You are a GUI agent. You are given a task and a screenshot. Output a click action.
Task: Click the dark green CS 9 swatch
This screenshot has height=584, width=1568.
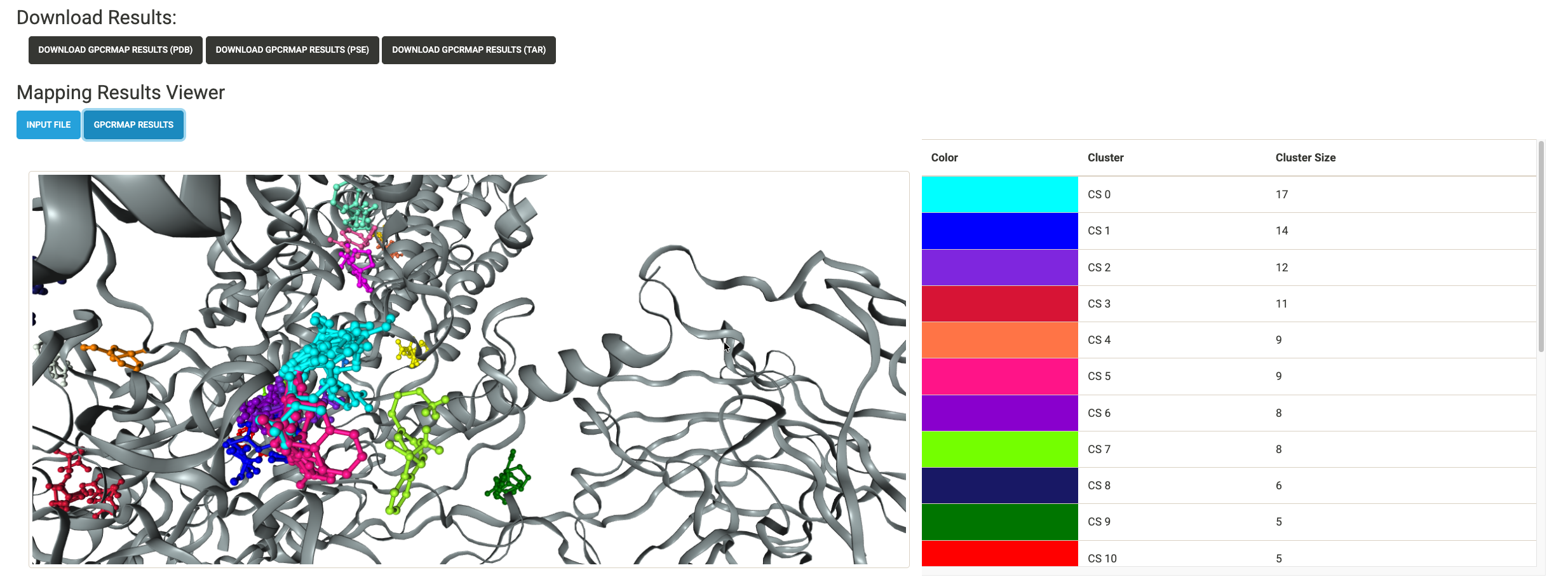point(1000,522)
